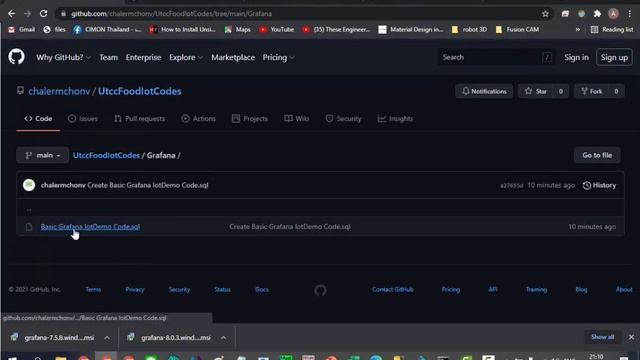Switch to Pull requests tab
The height and width of the screenshot is (360, 640).
[140, 119]
